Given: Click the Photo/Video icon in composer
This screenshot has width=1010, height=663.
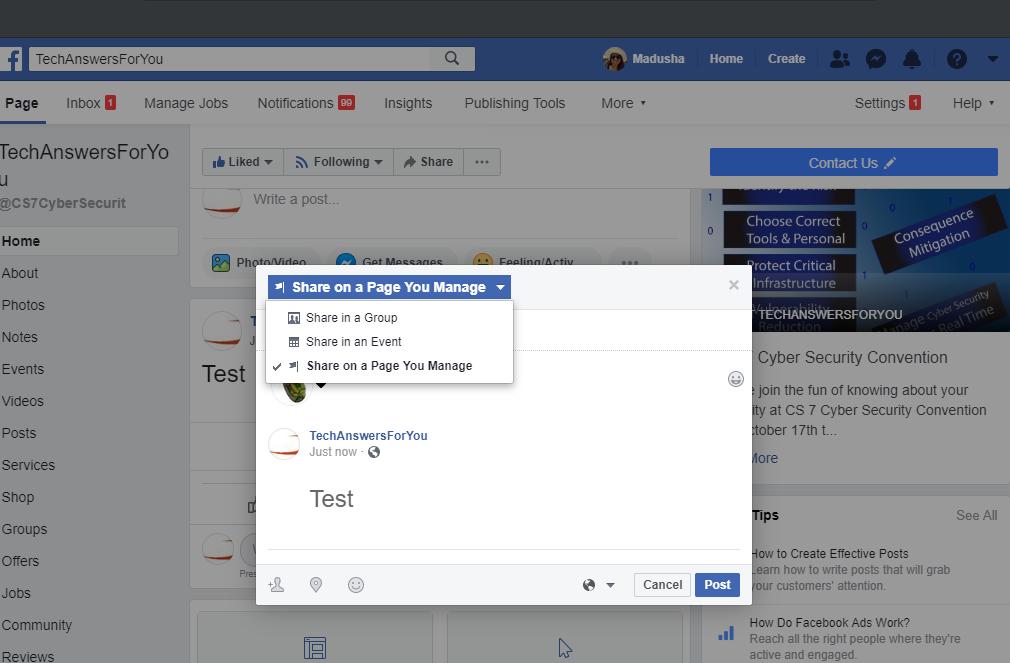Looking at the screenshot, I should (x=221, y=263).
